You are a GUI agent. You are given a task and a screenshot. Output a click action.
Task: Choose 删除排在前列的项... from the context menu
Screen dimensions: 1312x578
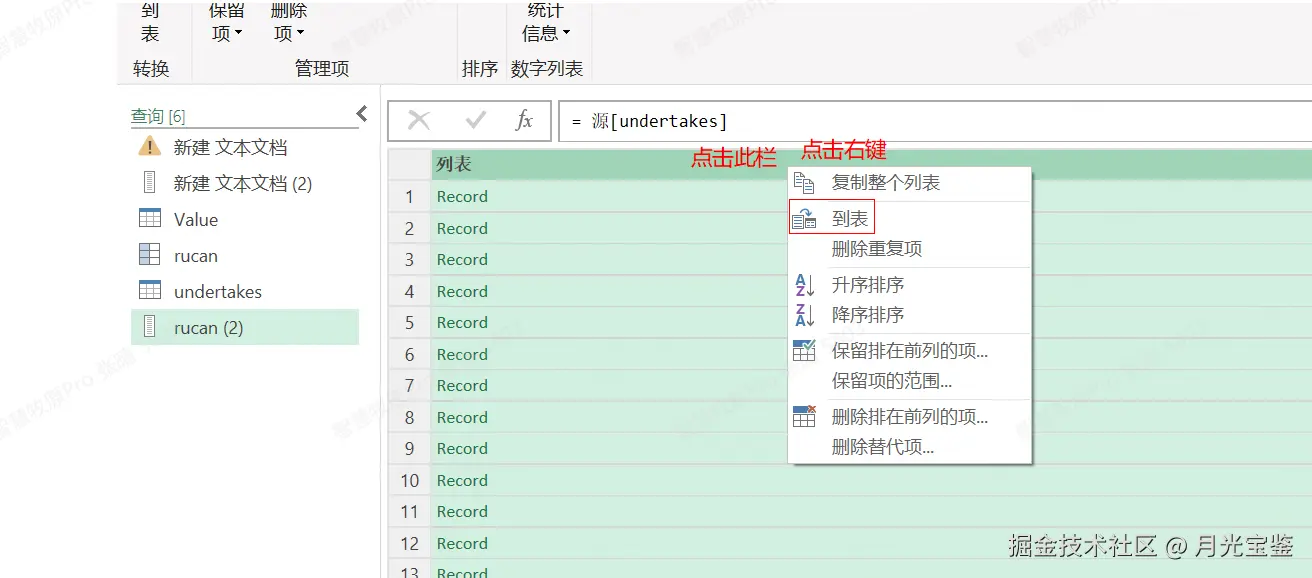click(x=909, y=417)
